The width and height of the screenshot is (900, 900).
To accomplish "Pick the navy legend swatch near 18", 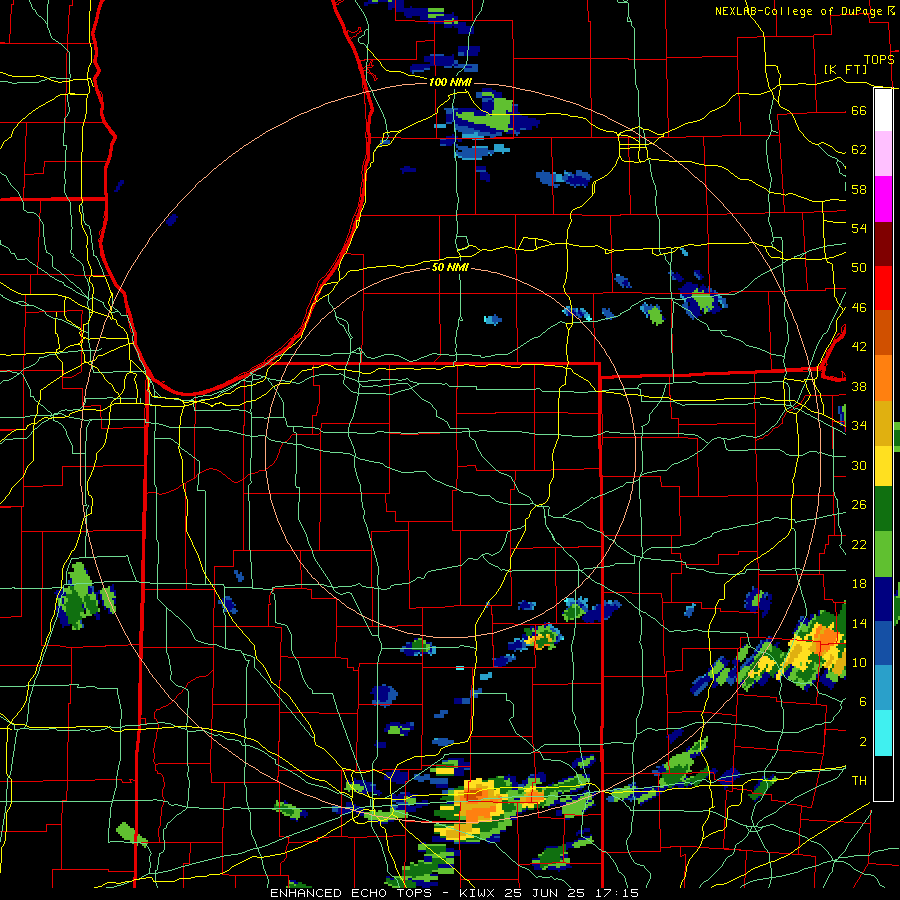I will [883, 599].
